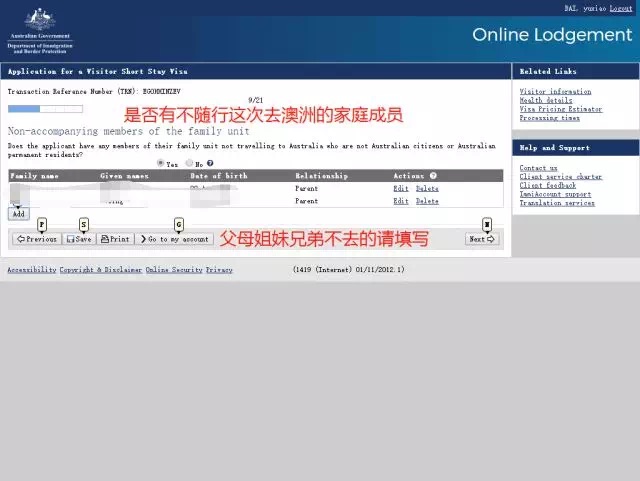The height and width of the screenshot is (481, 640).
Task: Click the application progress bar
Action: (x=38, y=108)
